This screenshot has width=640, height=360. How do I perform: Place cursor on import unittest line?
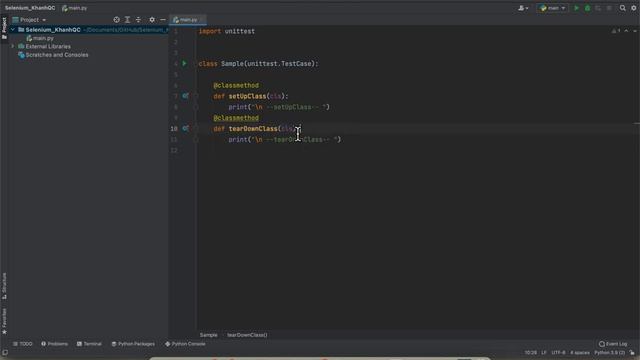tap(227, 31)
